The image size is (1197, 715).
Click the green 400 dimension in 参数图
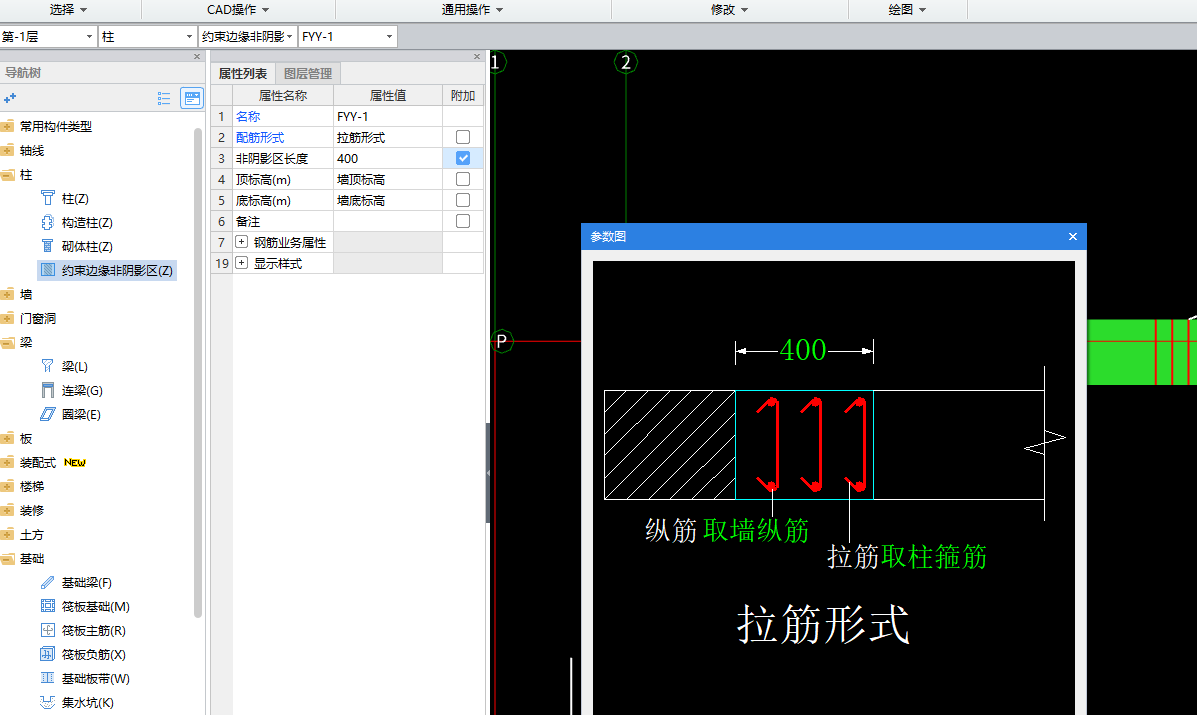pyautogui.click(x=803, y=350)
